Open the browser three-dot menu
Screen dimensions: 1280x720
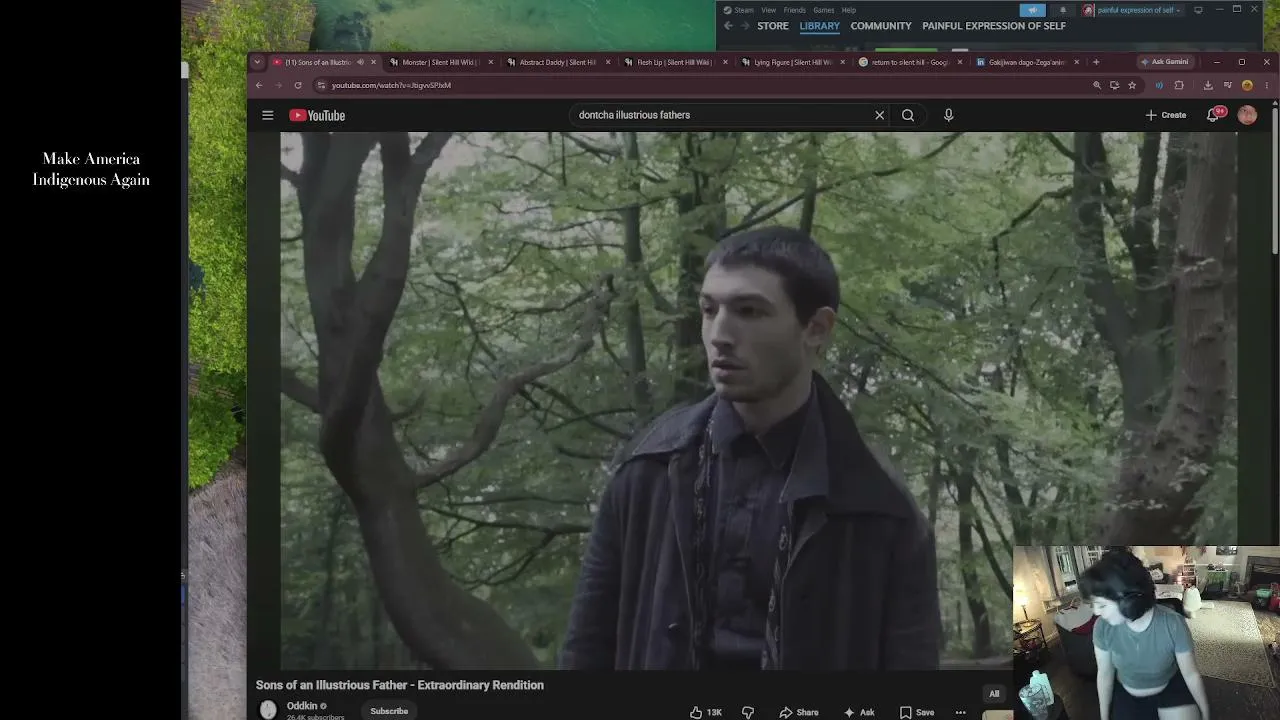(x=1266, y=85)
